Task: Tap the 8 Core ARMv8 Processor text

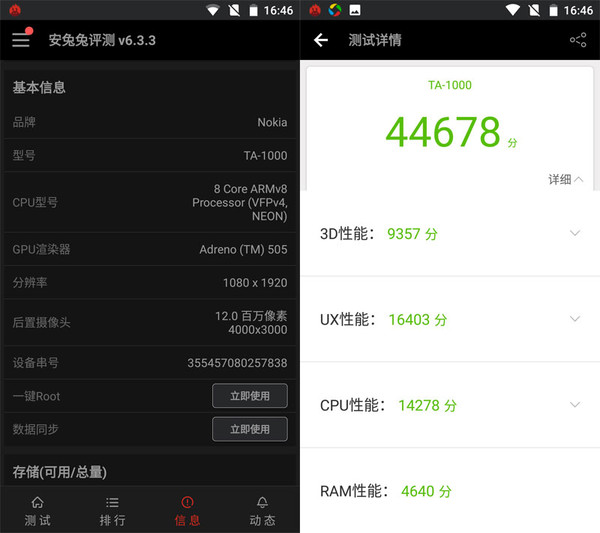Action: coord(240,202)
